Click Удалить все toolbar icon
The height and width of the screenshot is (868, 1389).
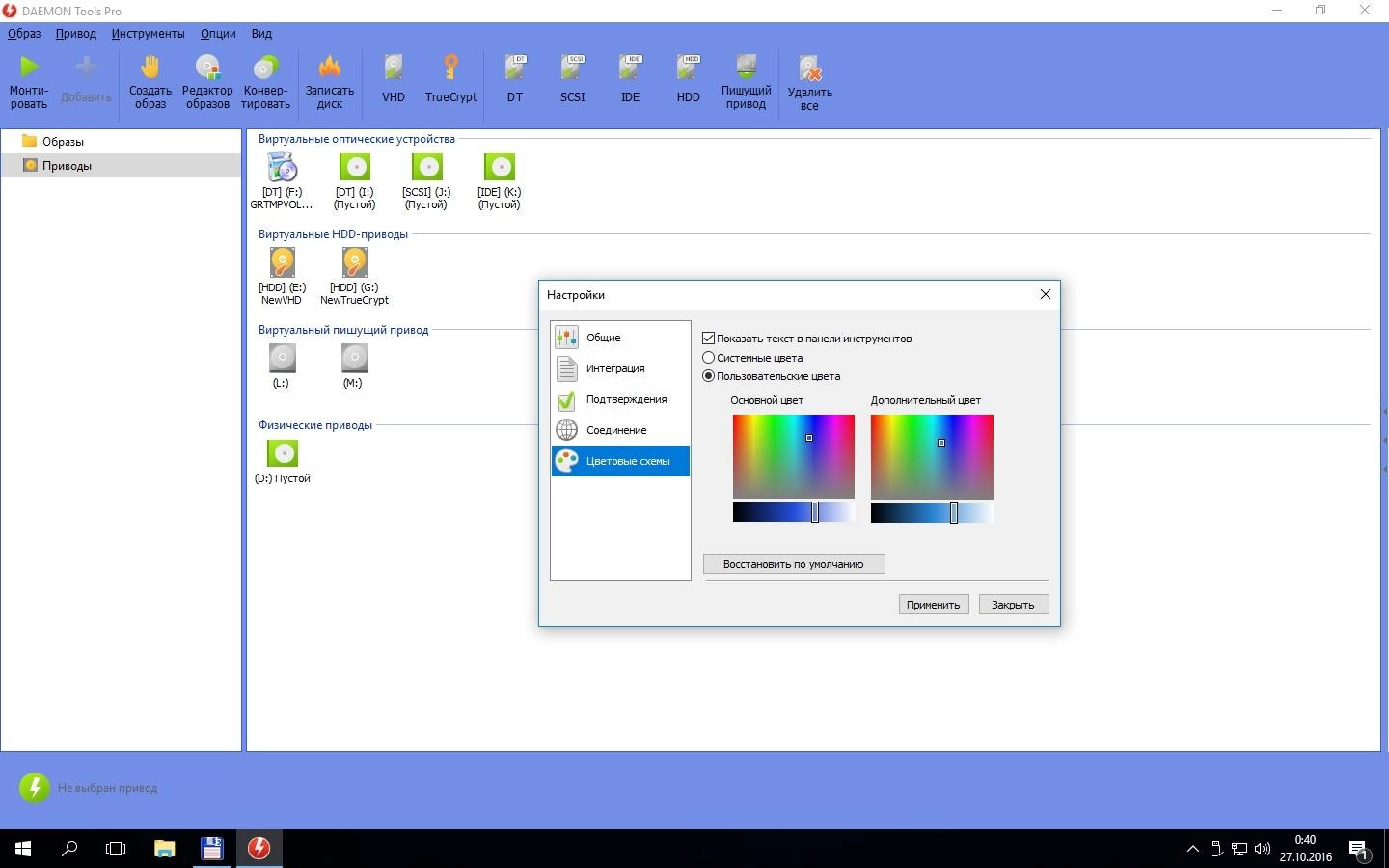(x=809, y=66)
